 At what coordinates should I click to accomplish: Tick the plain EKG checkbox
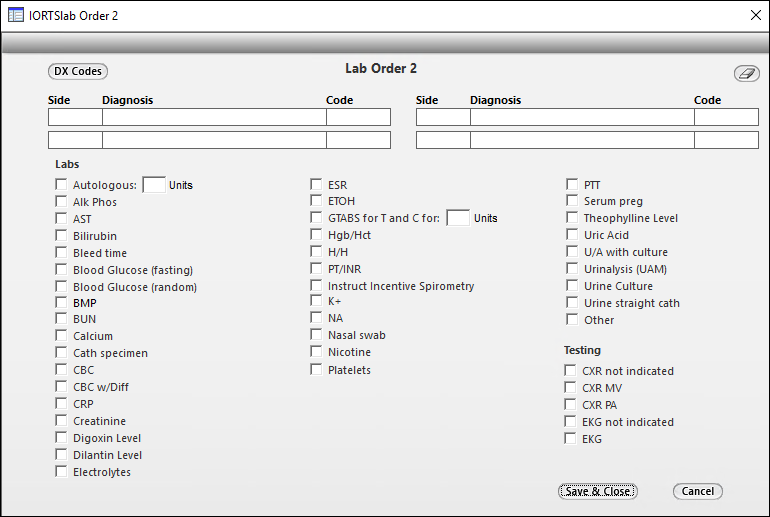tap(570, 438)
